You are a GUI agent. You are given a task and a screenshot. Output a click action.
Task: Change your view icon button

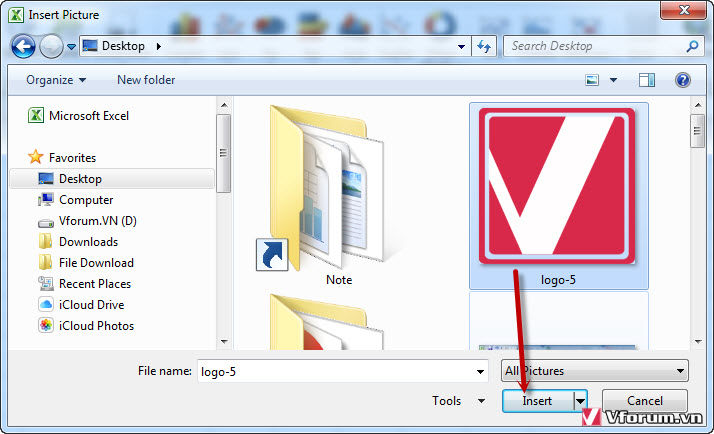(x=592, y=81)
